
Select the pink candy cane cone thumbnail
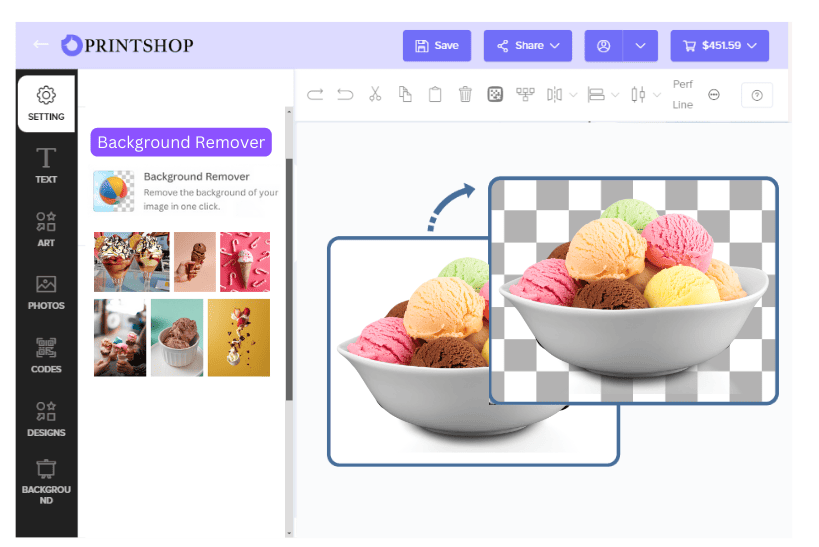click(245, 262)
